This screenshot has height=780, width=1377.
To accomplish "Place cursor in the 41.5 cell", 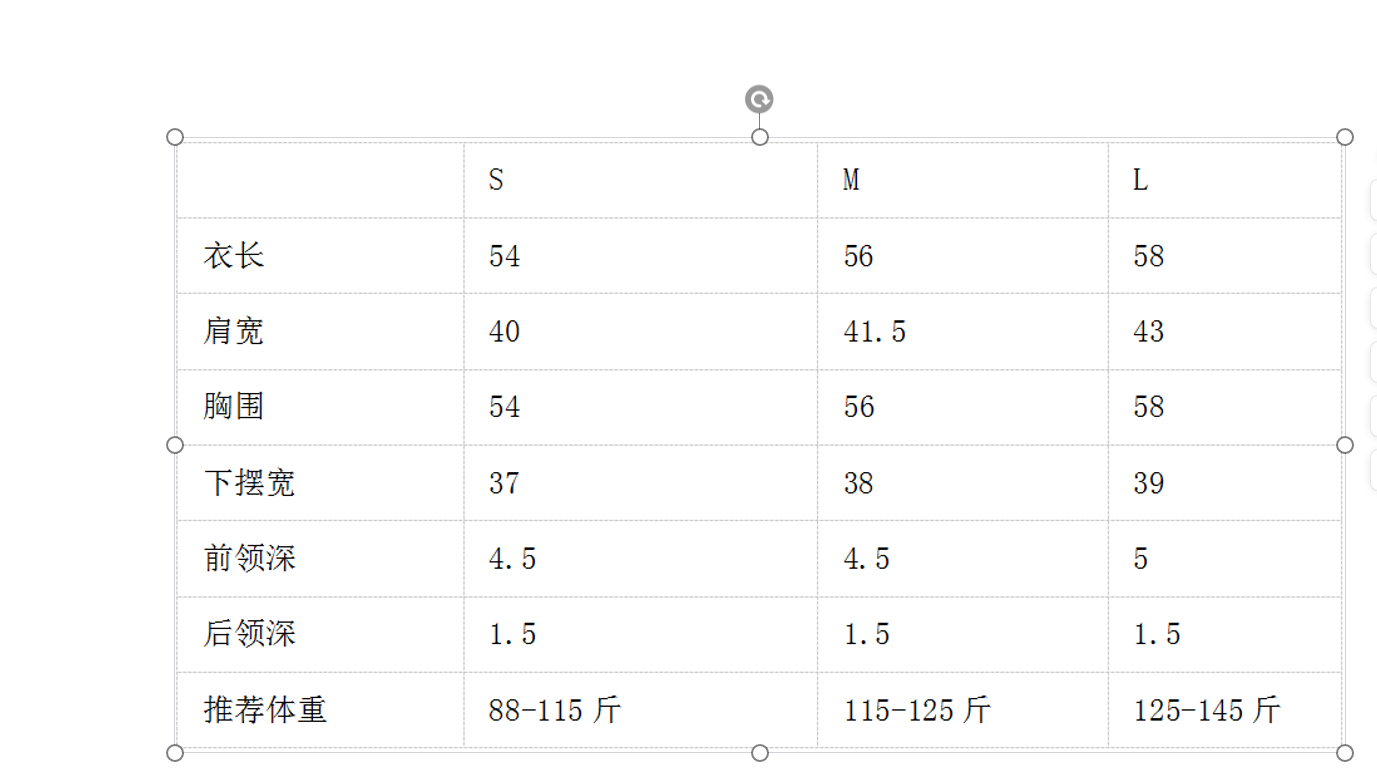I will click(962, 331).
